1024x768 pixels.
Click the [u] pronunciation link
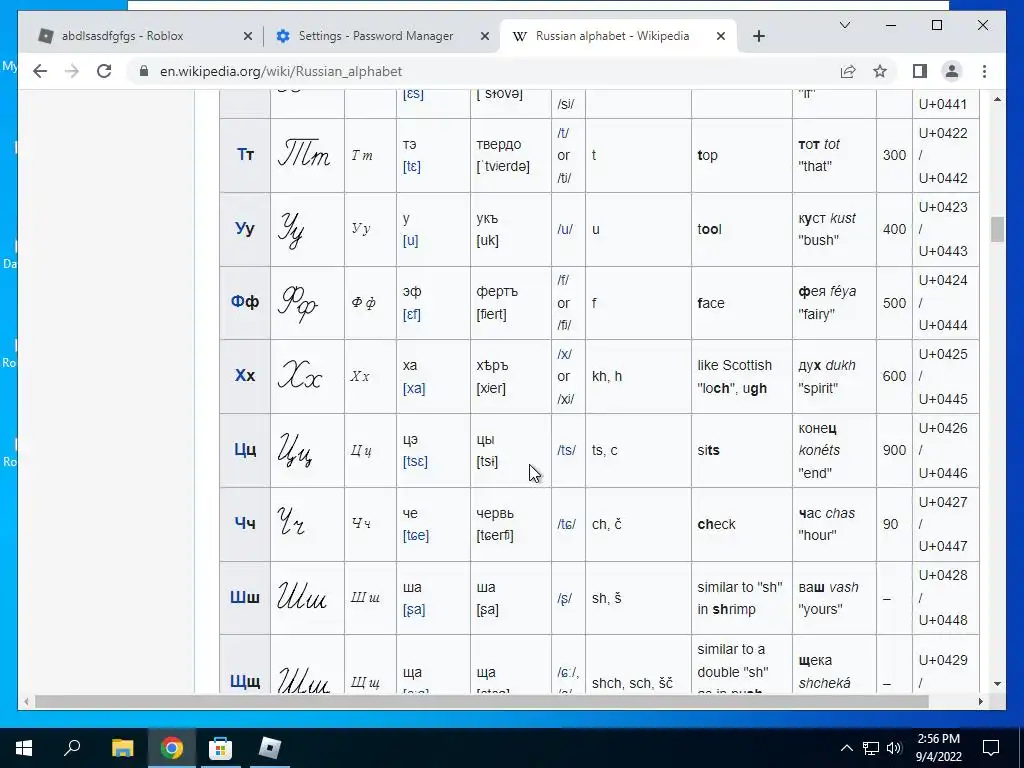pos(410,240)
